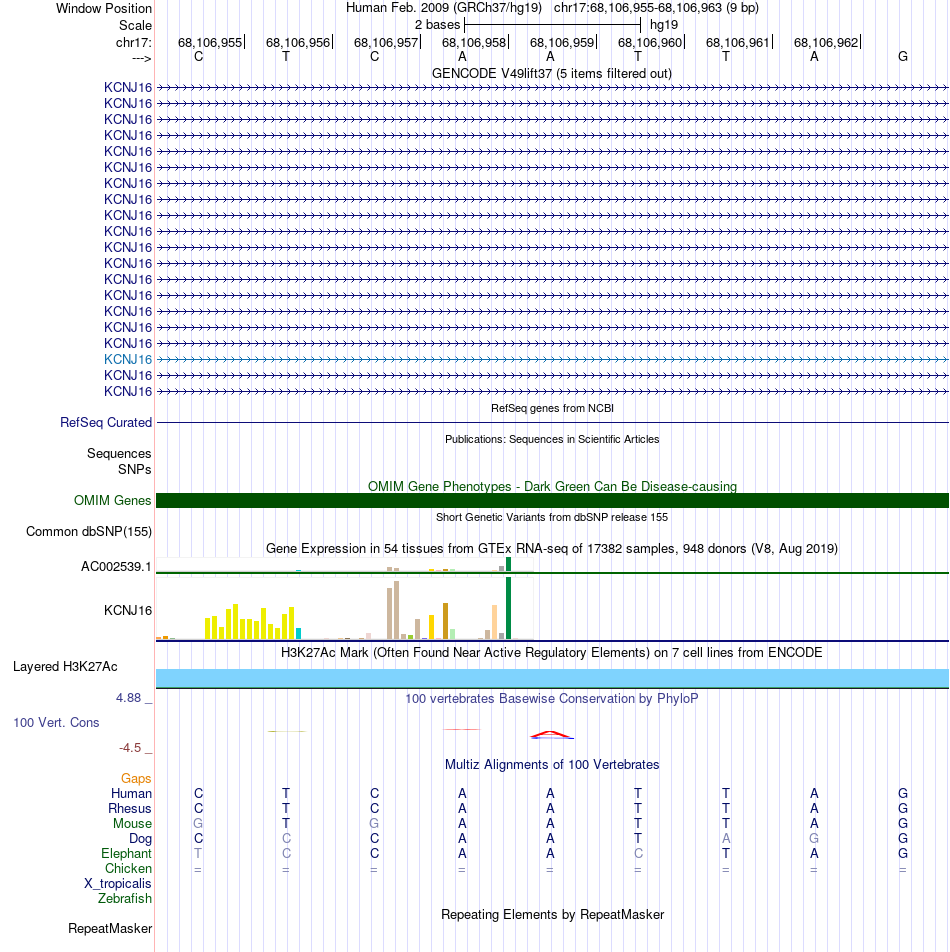Click the Layered H3K27Ac label
The image size is (950, 952).
(65, 667)
